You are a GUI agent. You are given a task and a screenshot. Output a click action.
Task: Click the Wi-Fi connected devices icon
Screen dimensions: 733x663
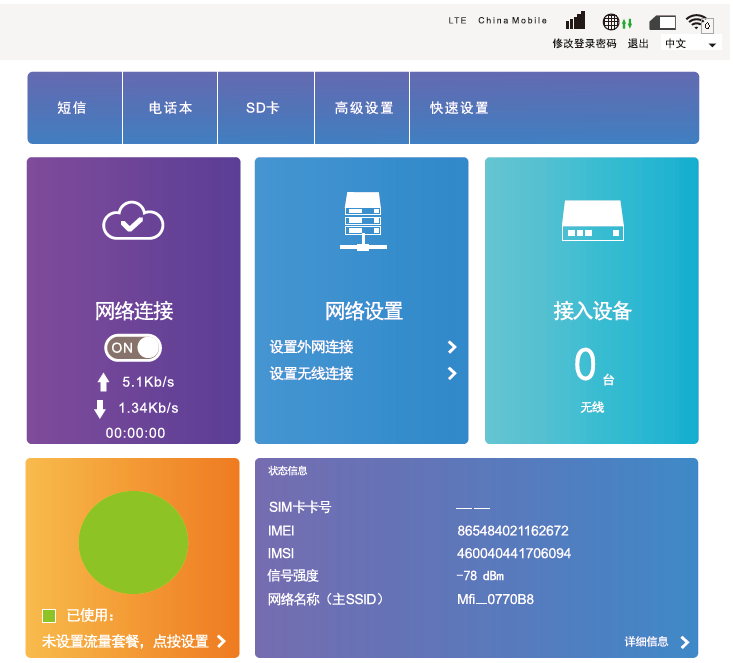(699, 22)
